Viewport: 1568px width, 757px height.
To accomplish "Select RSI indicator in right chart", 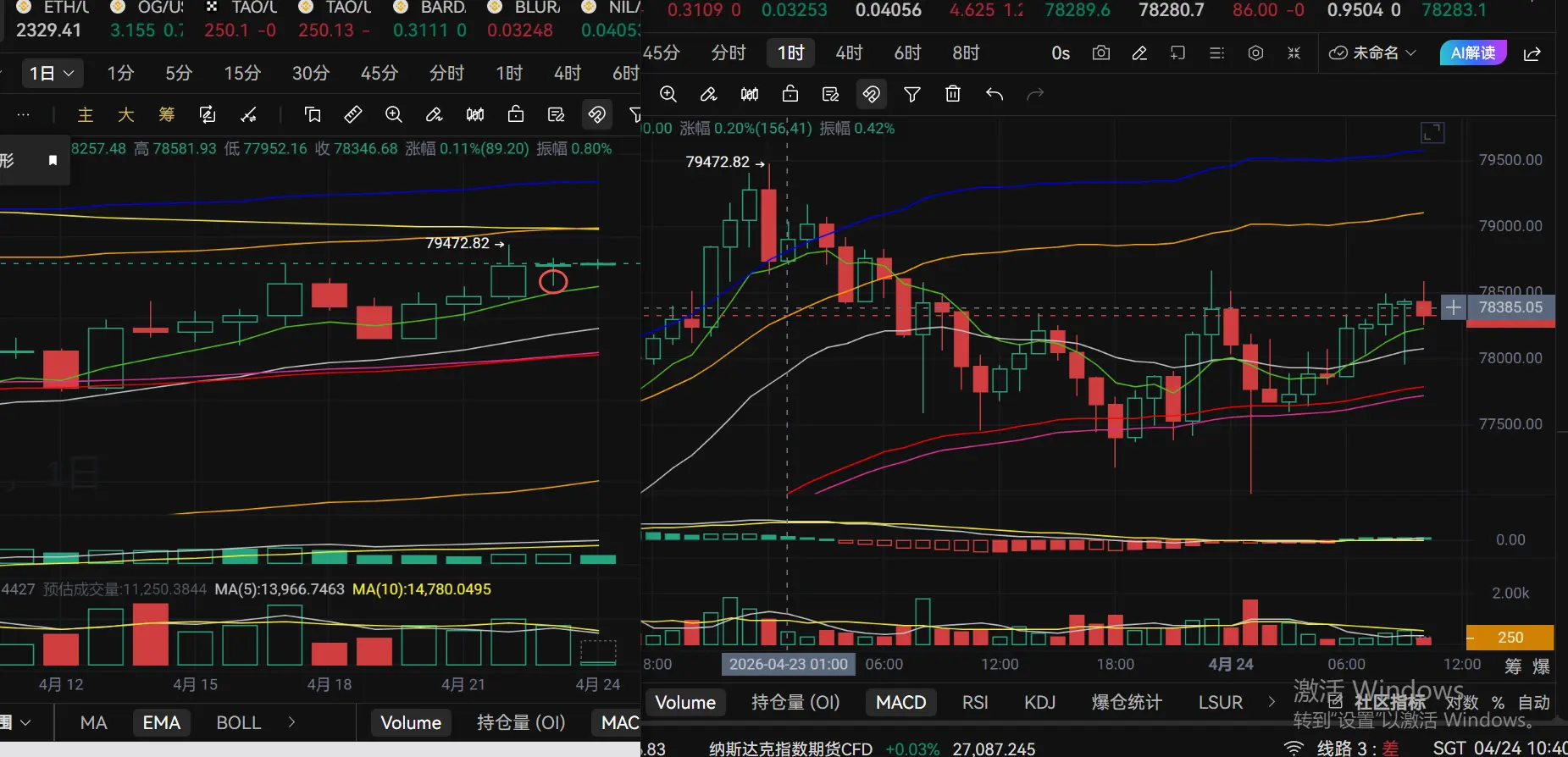I will (975, 703).
